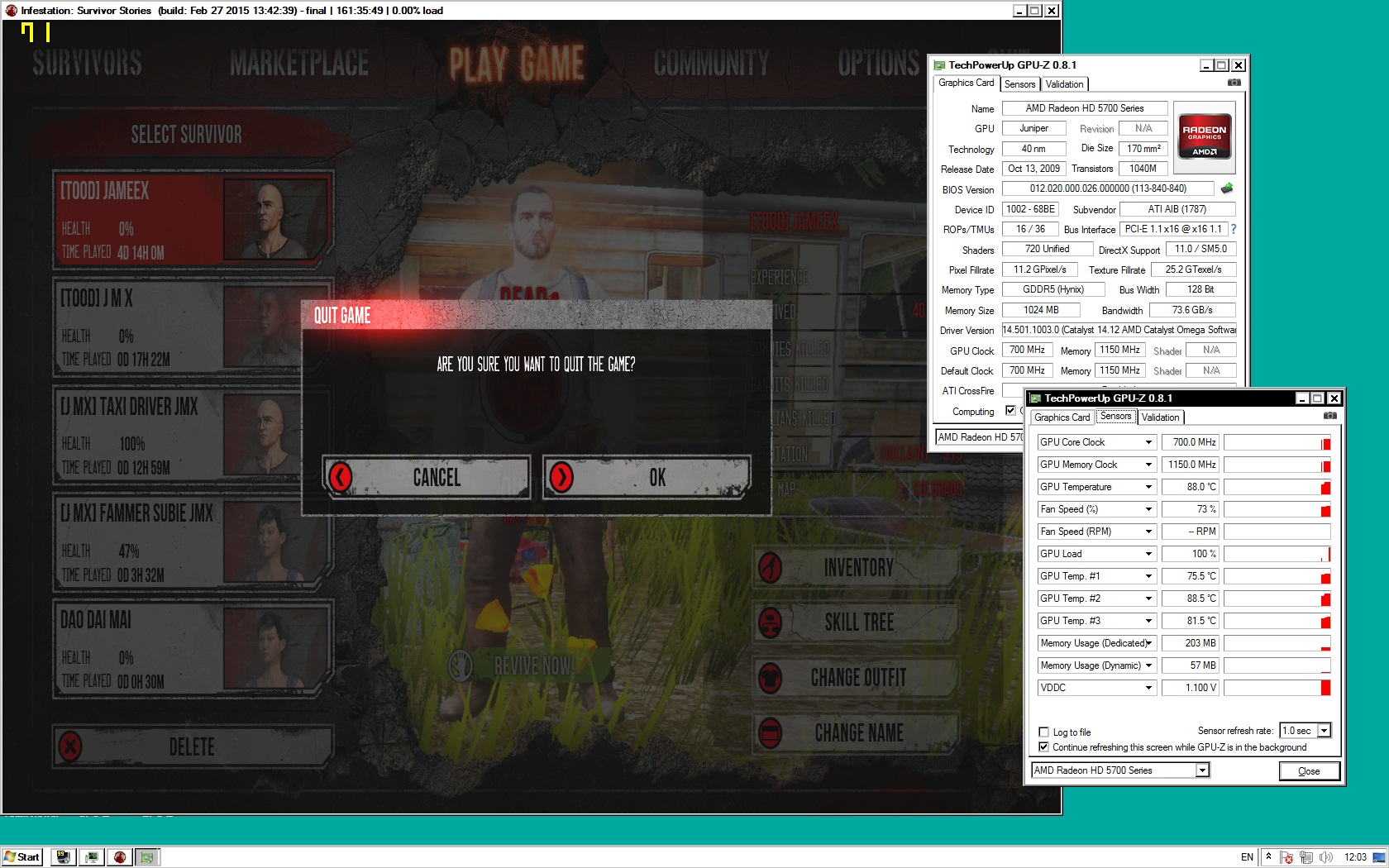
Task: Click Cancel in Quit Game dialog
Action: click(426, 477)
